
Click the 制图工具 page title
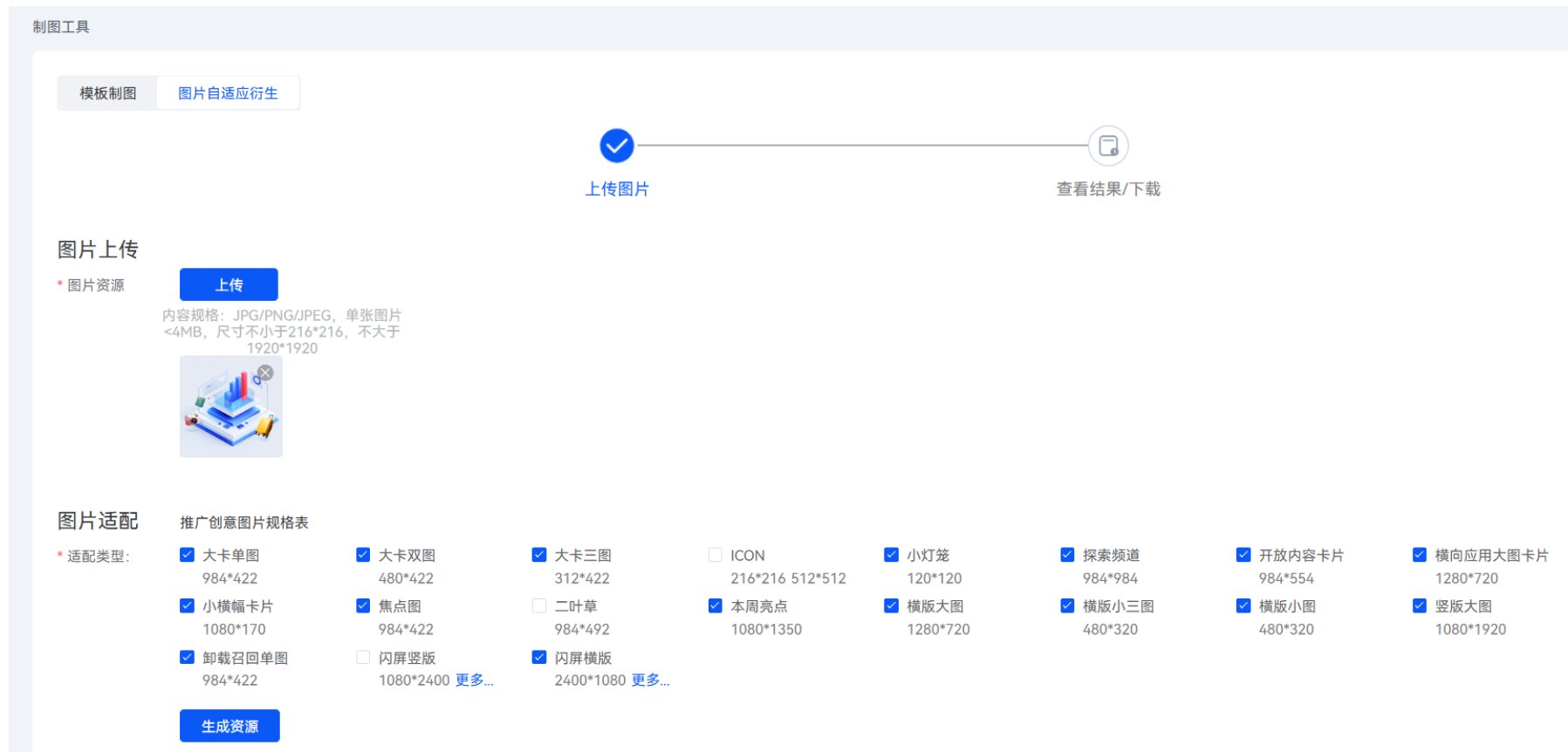pyautogui.click(x=61, y=27)
